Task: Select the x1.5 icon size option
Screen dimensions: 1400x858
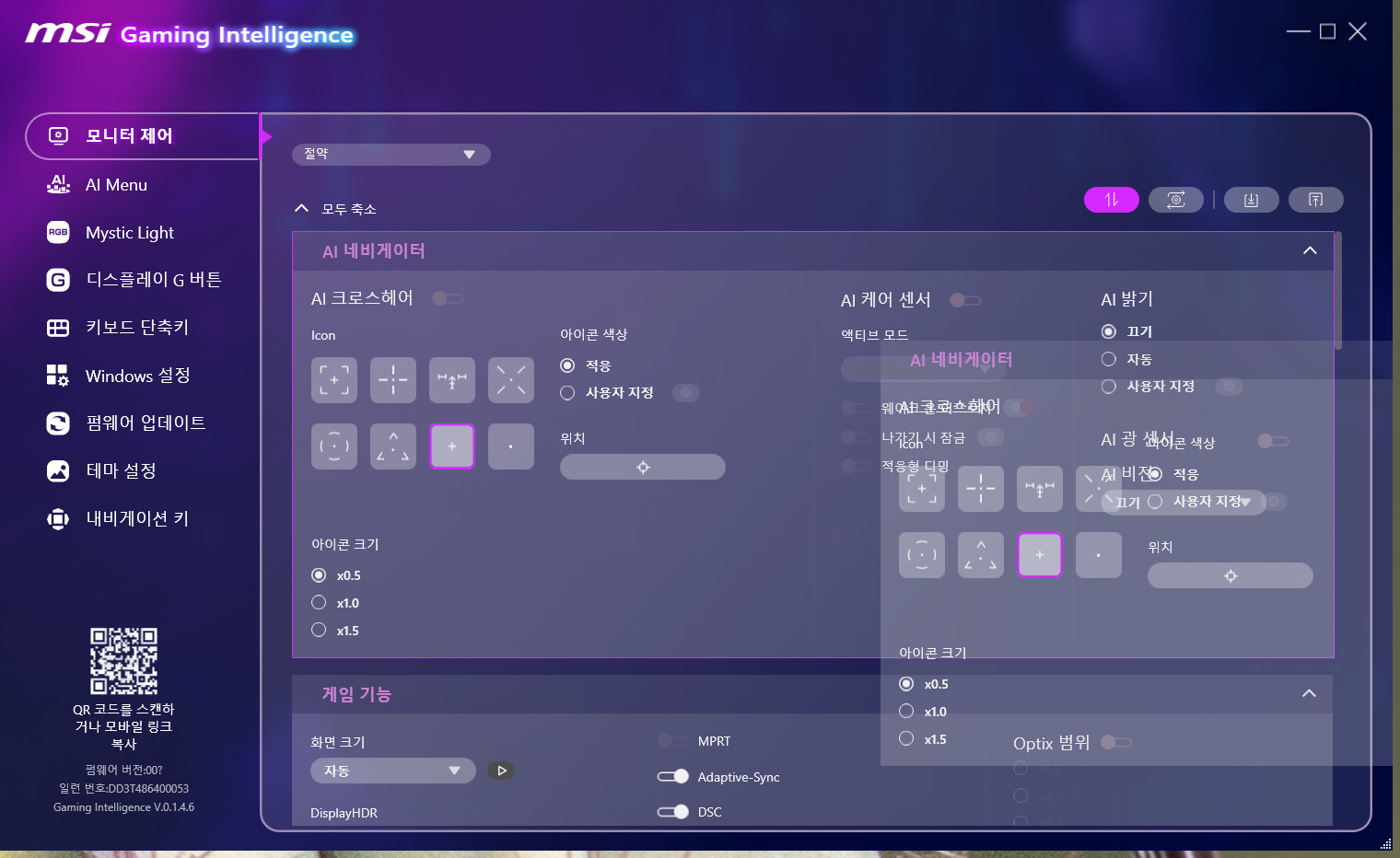Action: tap(319, 630)
